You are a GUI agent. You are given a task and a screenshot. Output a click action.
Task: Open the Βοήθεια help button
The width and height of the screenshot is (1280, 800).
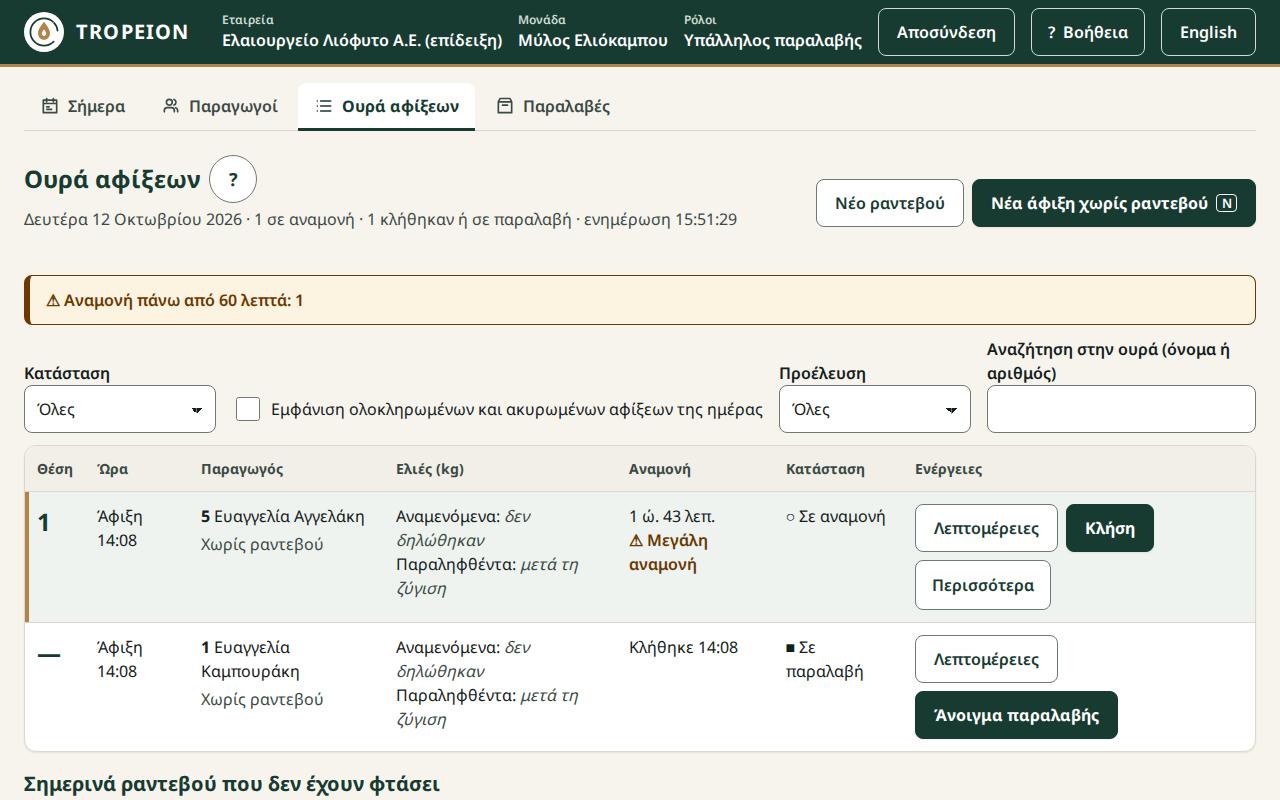point(1088,32)
